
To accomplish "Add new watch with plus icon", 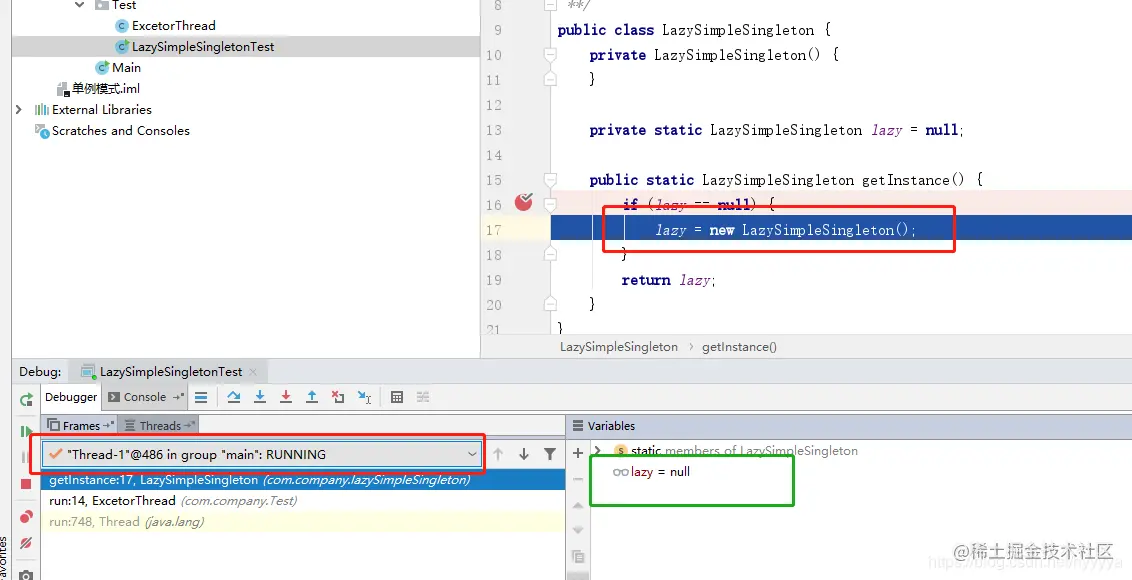I will coord(578,453).
